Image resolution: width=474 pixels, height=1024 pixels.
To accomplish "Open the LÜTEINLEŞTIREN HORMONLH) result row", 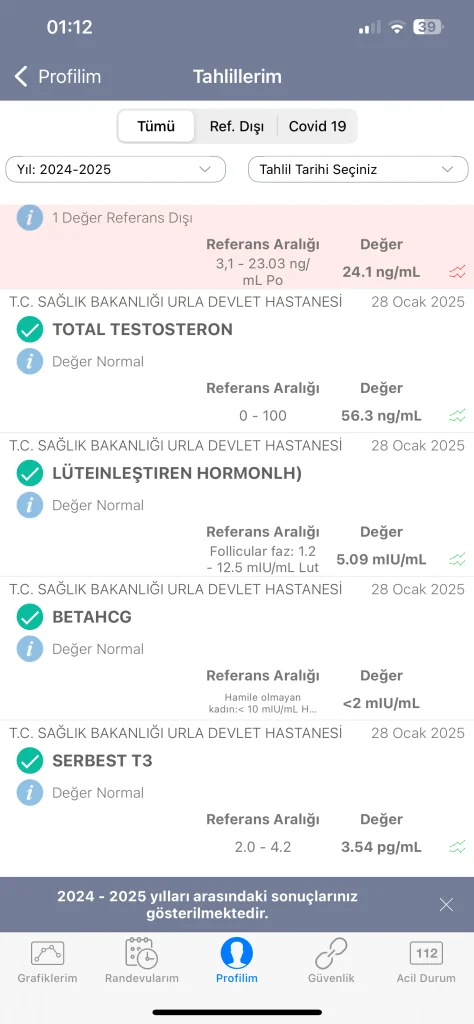I will coord(237,505).
